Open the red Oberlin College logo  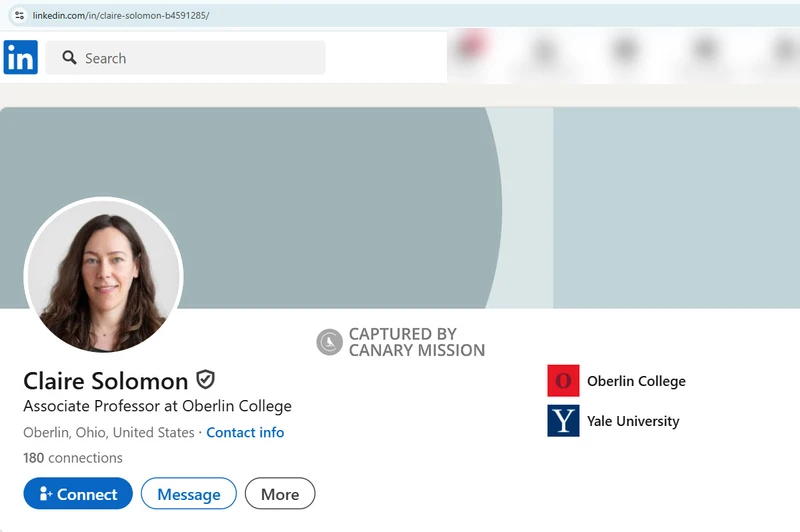(563, 381)
